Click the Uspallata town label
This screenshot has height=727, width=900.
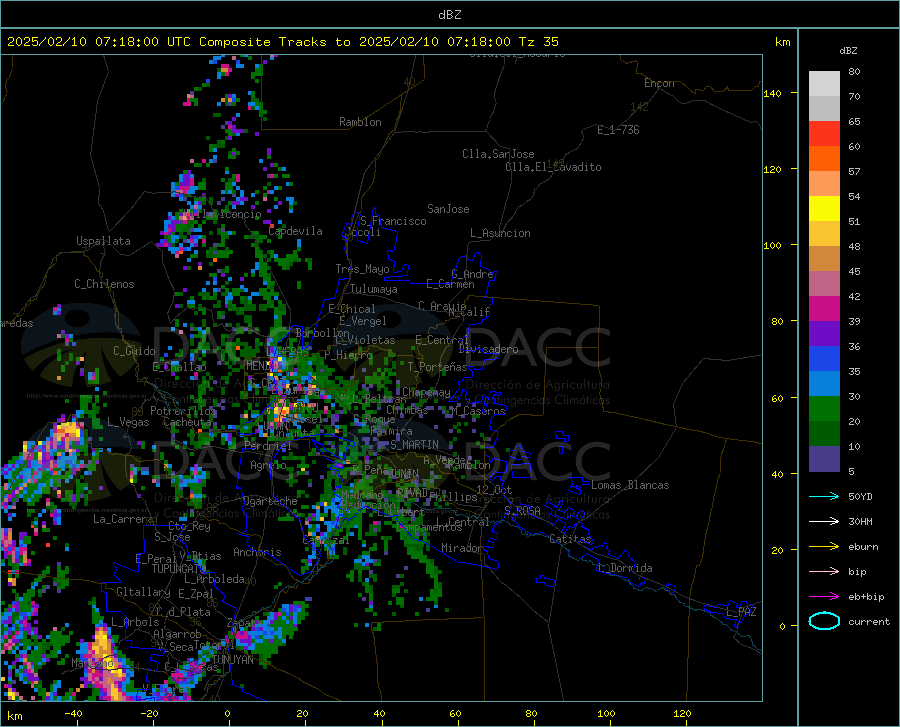[103, 241]
